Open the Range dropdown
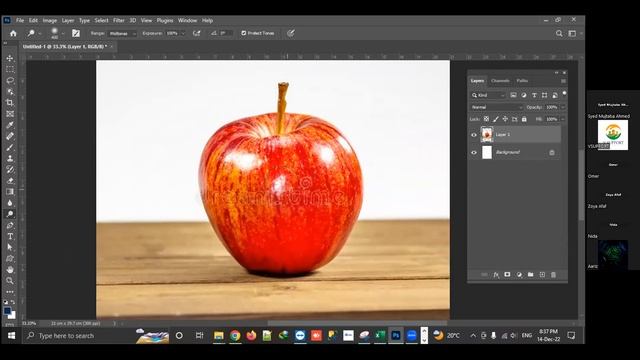Screen dimensions: 640x360 click(122, 33)
